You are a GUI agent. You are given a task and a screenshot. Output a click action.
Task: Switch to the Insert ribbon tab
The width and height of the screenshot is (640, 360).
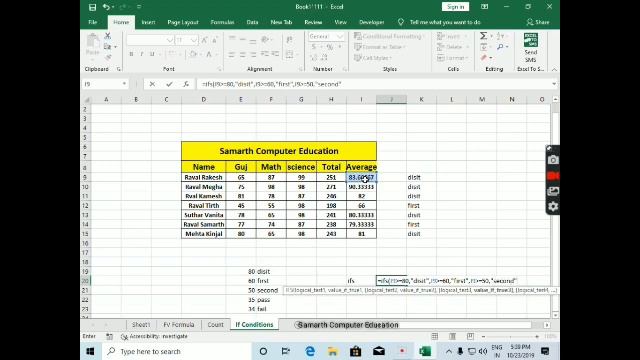point(148,22)
